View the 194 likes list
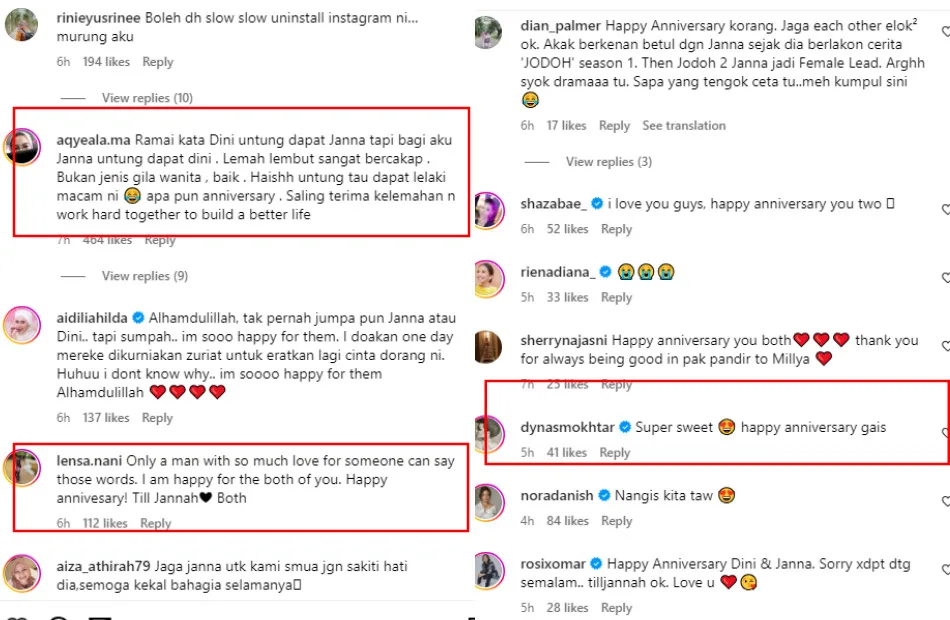Screen dimensions: 950x620 point(106,62)
